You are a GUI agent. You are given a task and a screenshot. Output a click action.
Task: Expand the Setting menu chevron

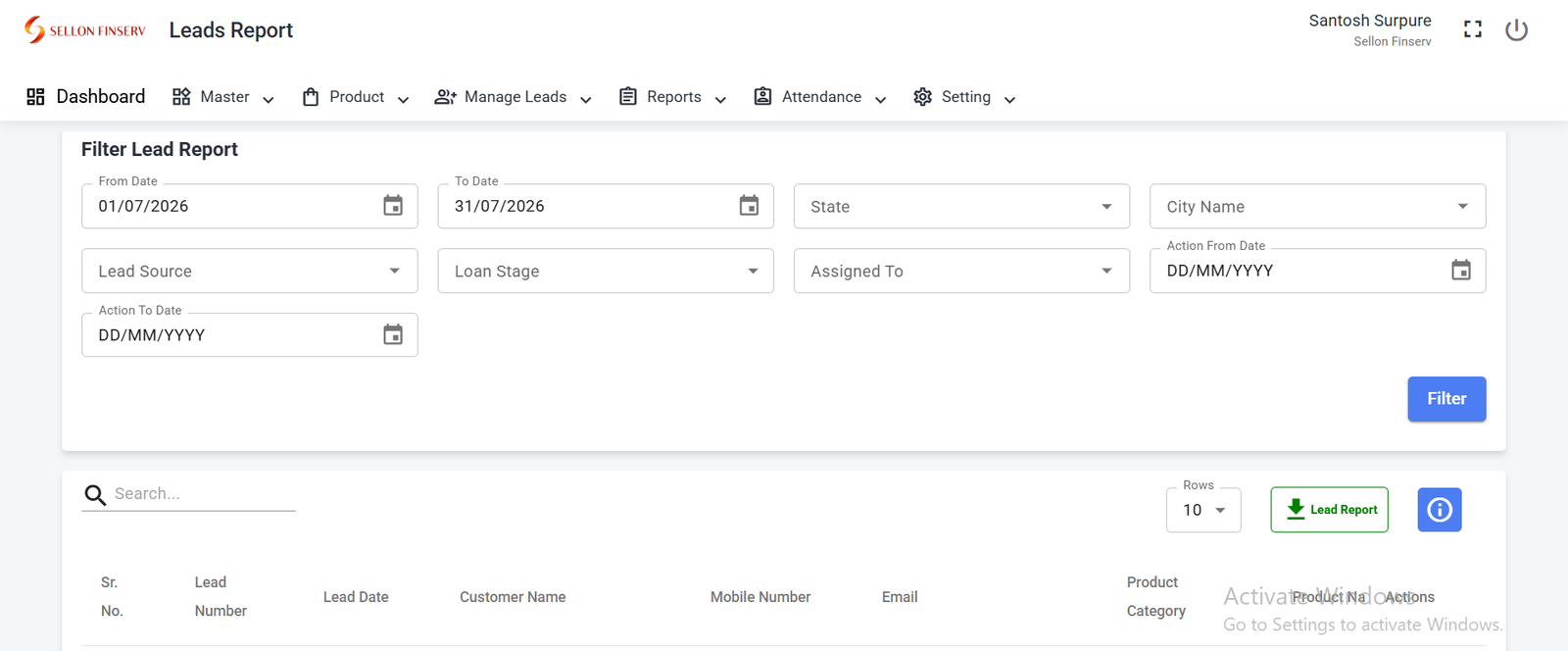1009,99
